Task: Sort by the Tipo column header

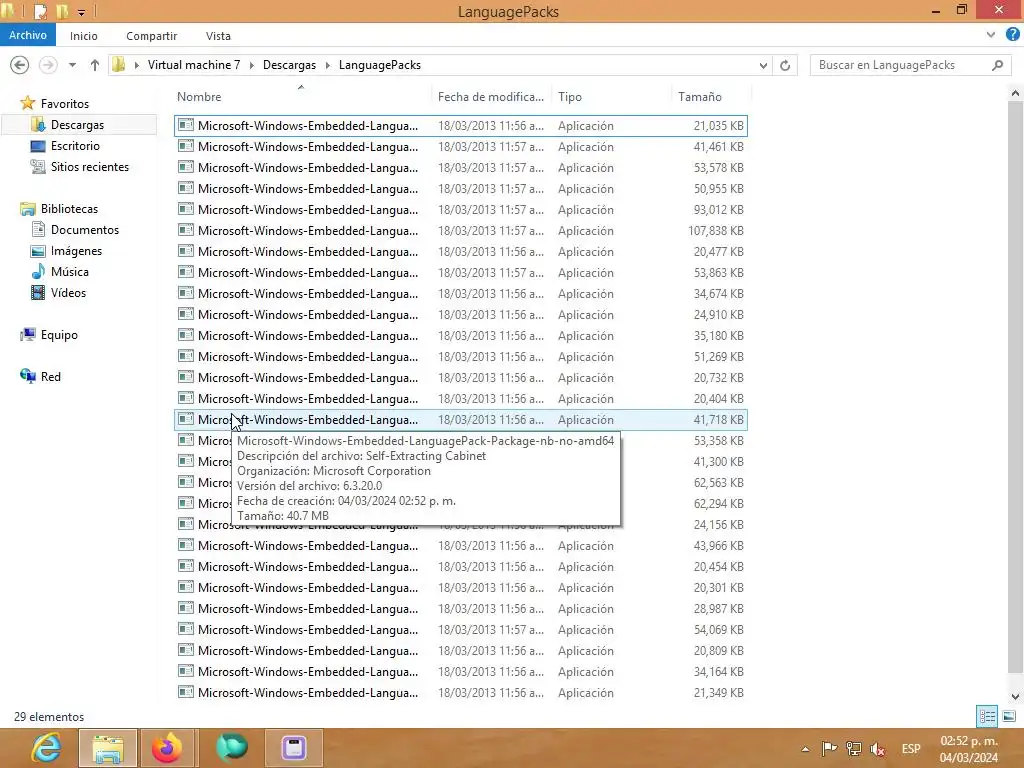Action: tap(569, 97)
